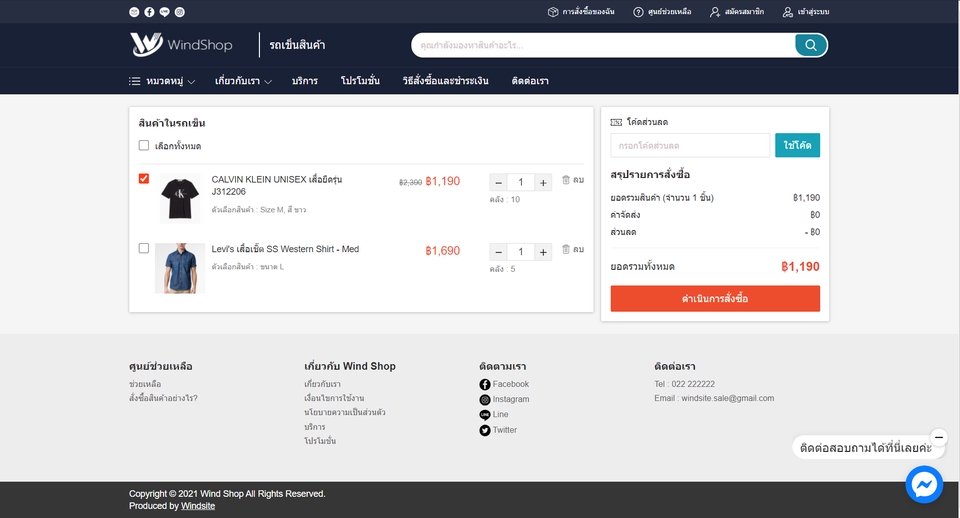This screenshot has height=518, width=960.
Task: Click the search magnifier button
Action: click(811, 45)
